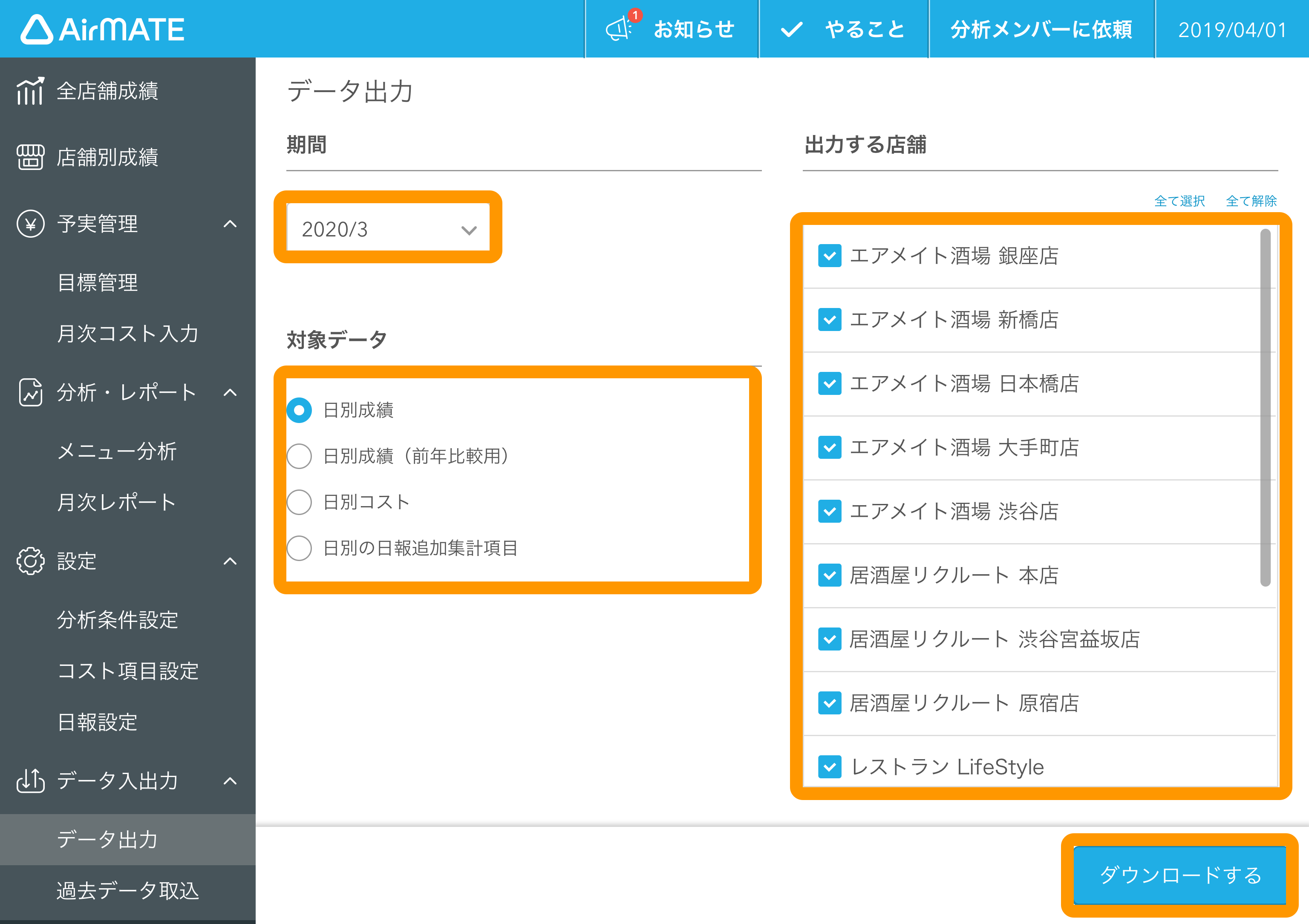Click the store list scrollbar

pos(1266,407)
